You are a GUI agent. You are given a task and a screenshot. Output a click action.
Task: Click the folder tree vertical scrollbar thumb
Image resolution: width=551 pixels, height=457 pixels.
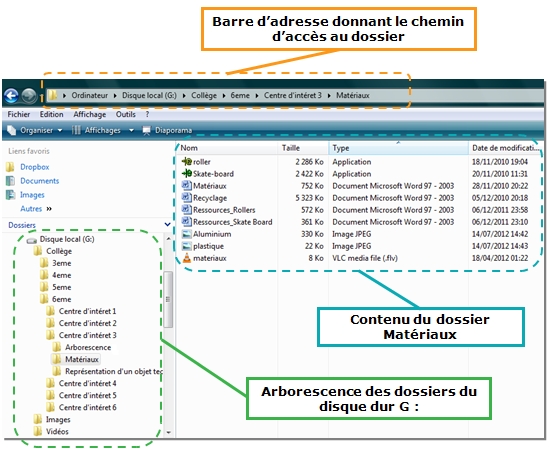point(168,299)
